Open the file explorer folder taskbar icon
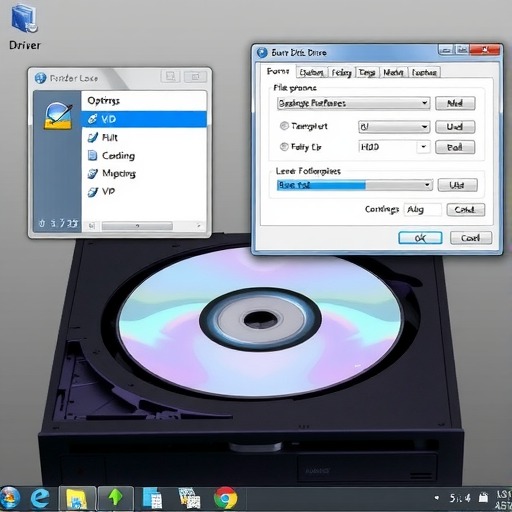This screenshot has width=512, height=512. click(x=77, y=499)
